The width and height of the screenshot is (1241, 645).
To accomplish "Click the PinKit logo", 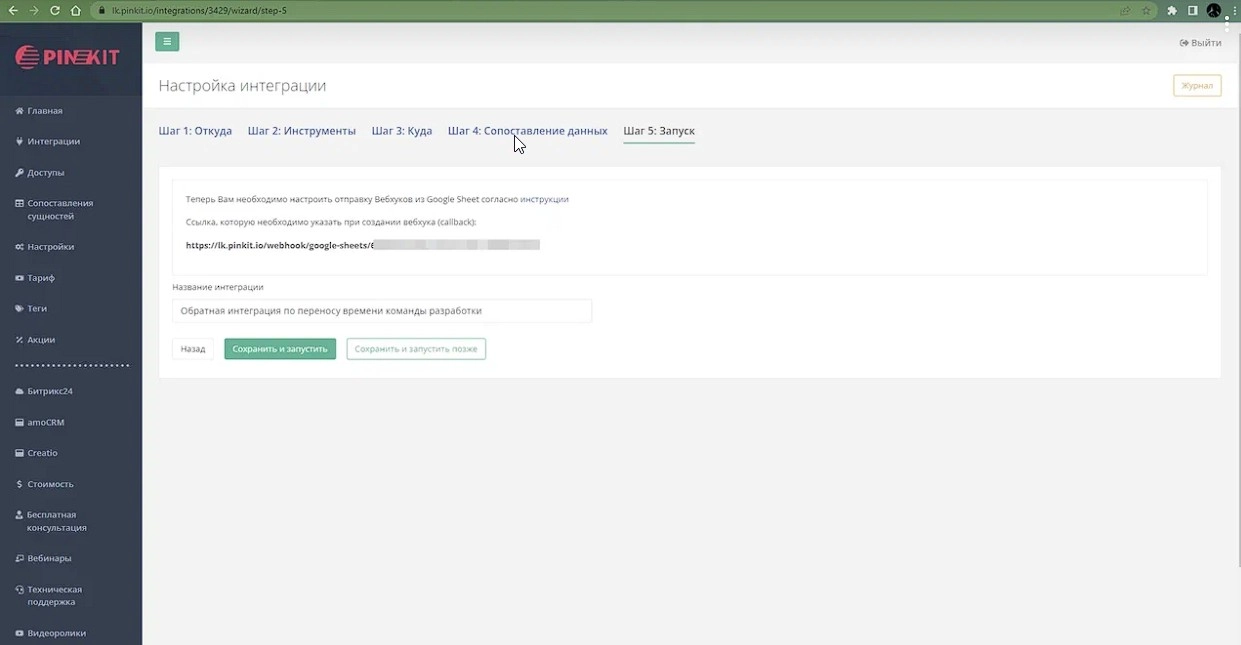I will tap(68, 58).
